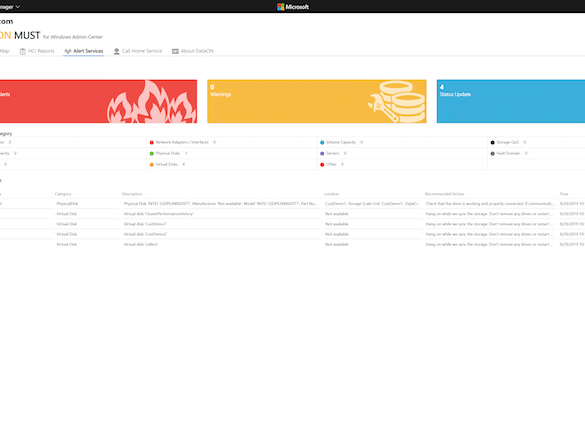Screen dimensions: 585x441
Task: Select Virtual disk 'CustDemo1' row
Action: 292,224
